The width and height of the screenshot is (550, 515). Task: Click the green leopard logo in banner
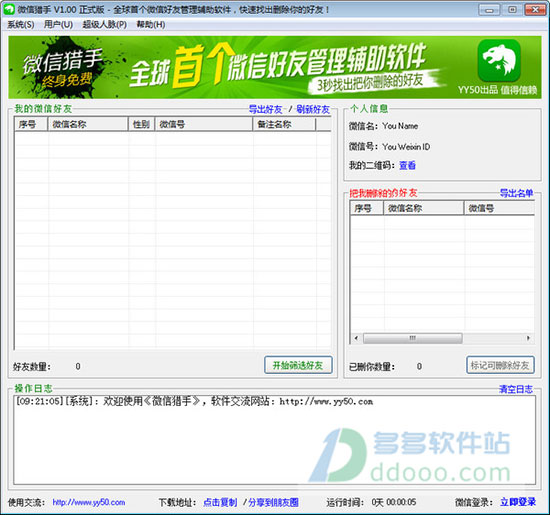[x=499, y=60]
